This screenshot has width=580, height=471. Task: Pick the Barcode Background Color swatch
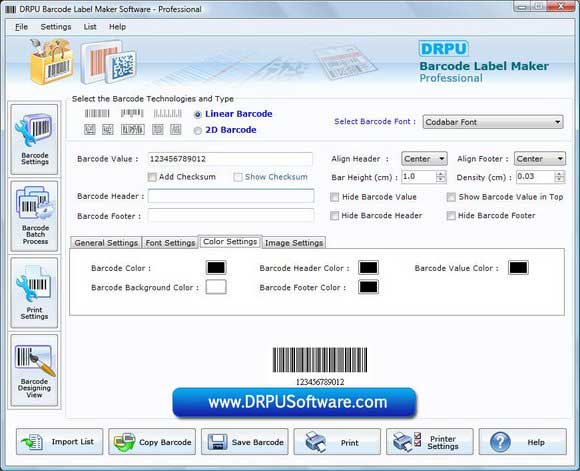pos(216,287)
